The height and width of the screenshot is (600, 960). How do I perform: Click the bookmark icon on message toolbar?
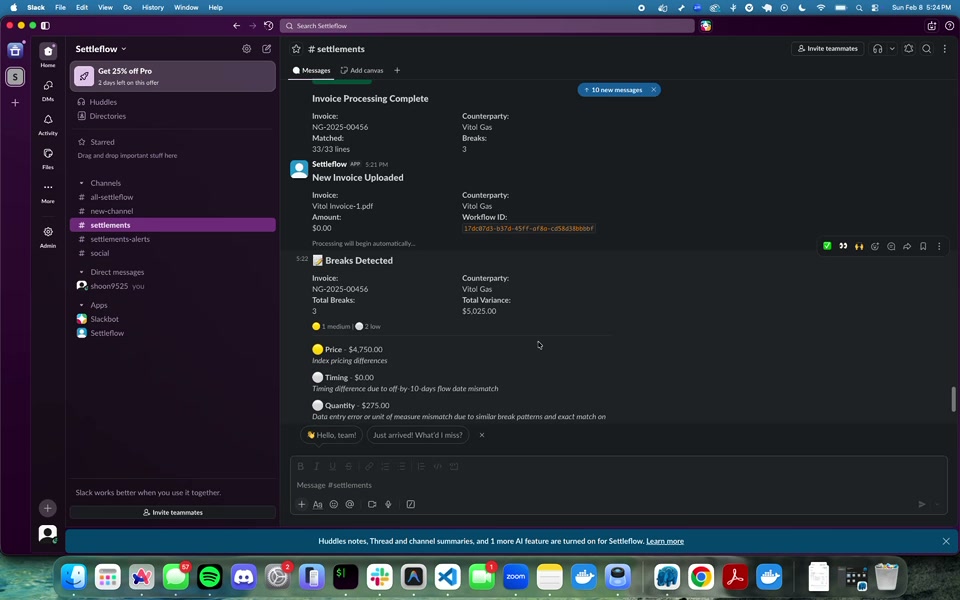(923, 246)
